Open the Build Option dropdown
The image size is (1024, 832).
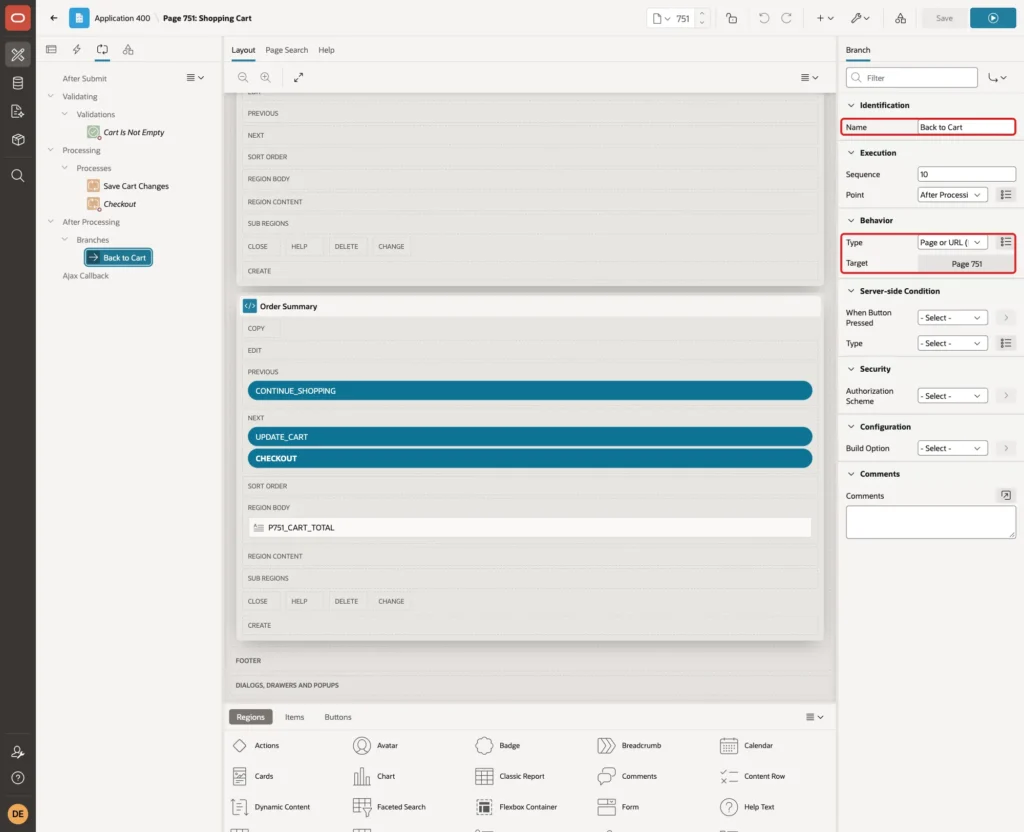952,448
